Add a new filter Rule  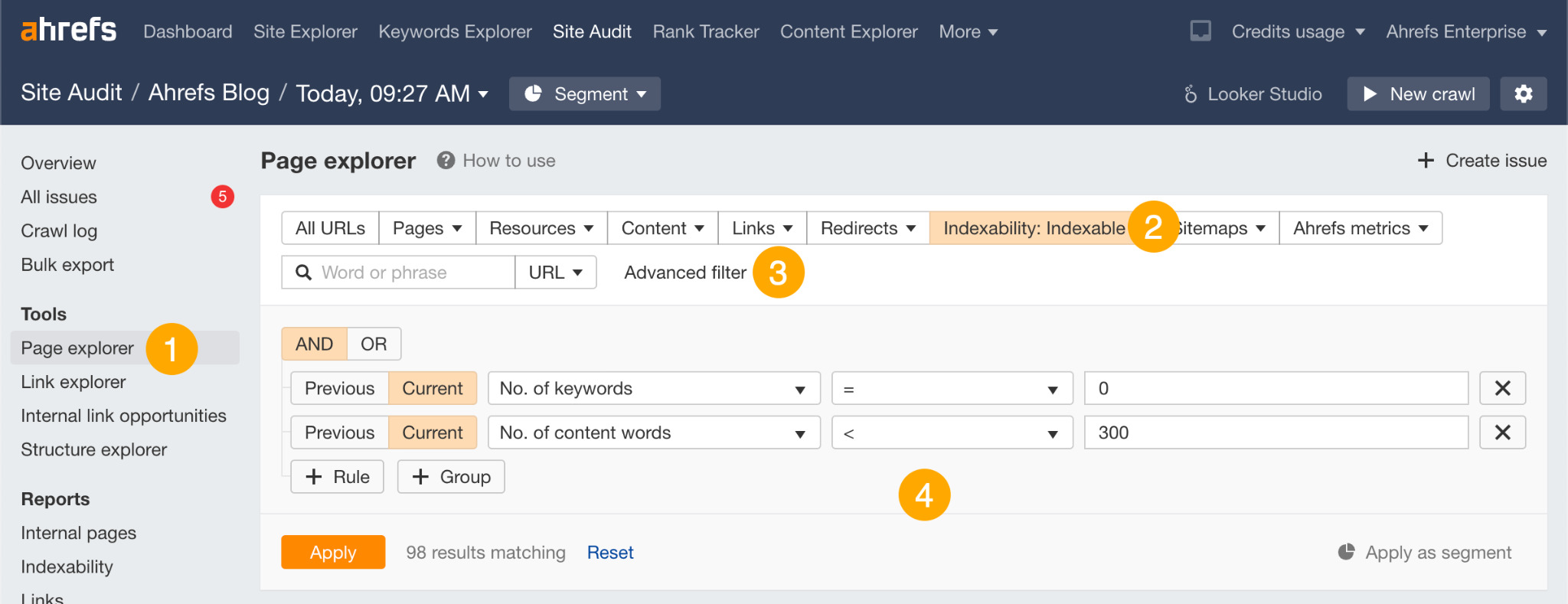337,477
